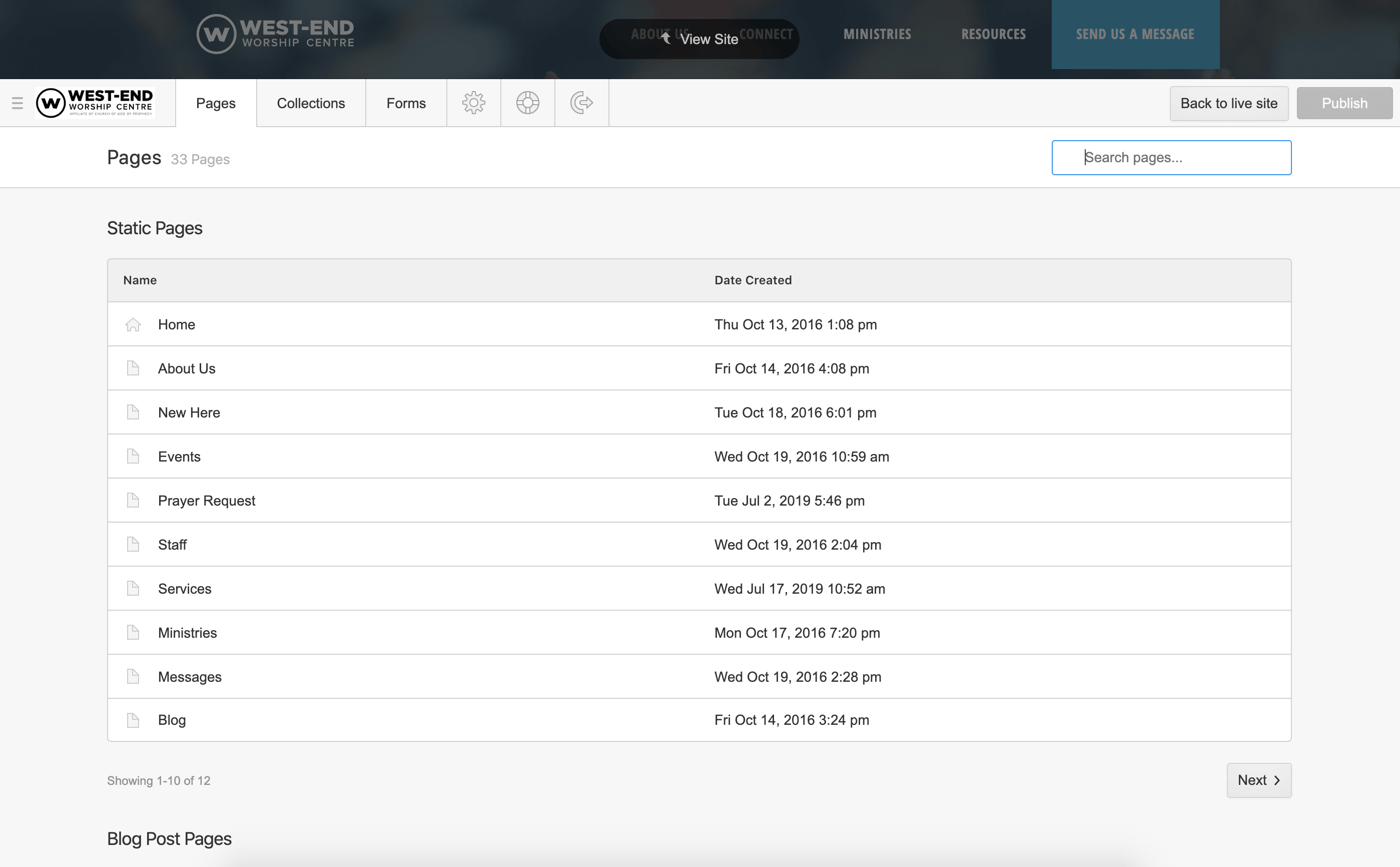Click the View Site overlay button

click(699, 39)
